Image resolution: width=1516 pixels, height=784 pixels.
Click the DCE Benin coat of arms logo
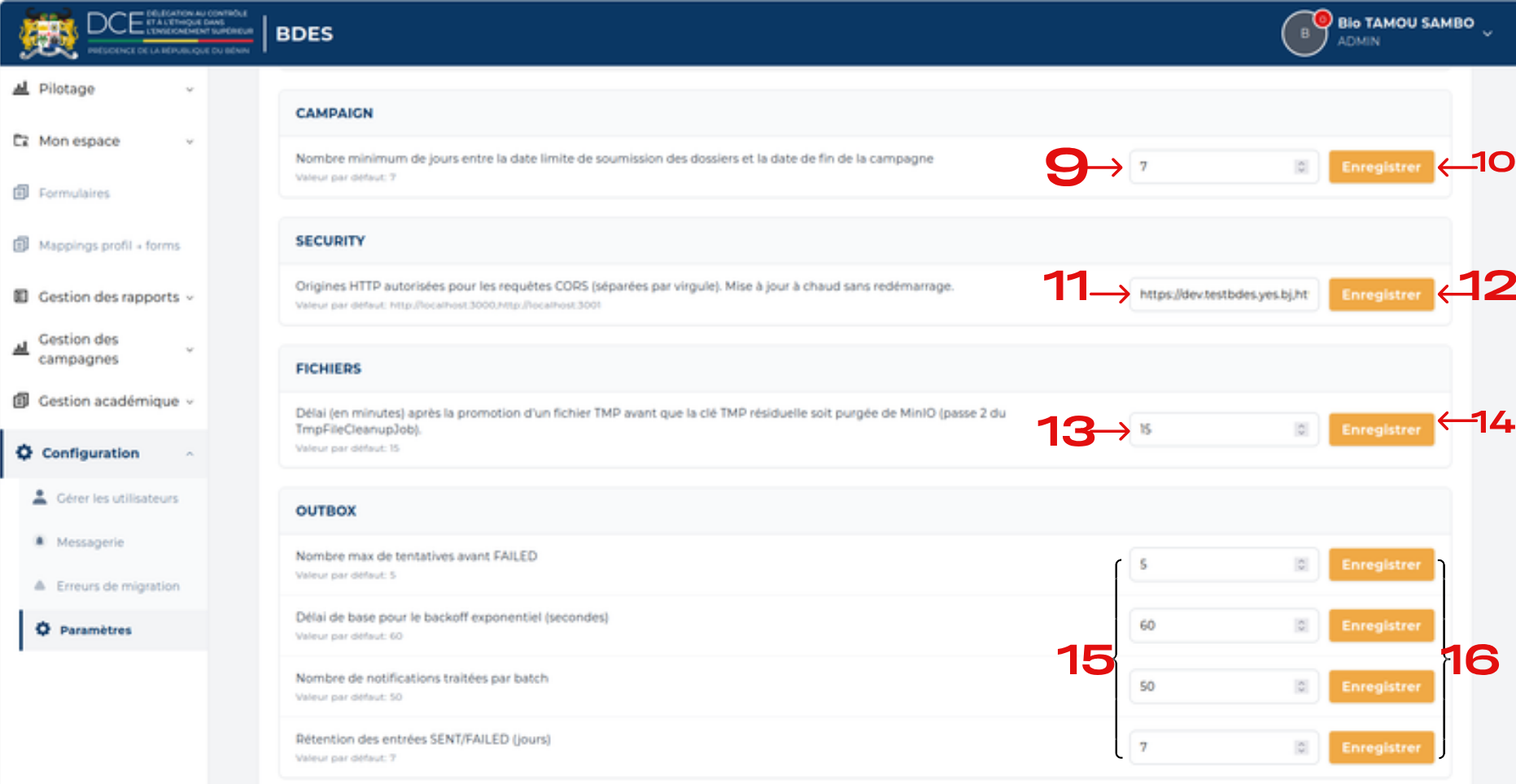(x=49, y=33)
